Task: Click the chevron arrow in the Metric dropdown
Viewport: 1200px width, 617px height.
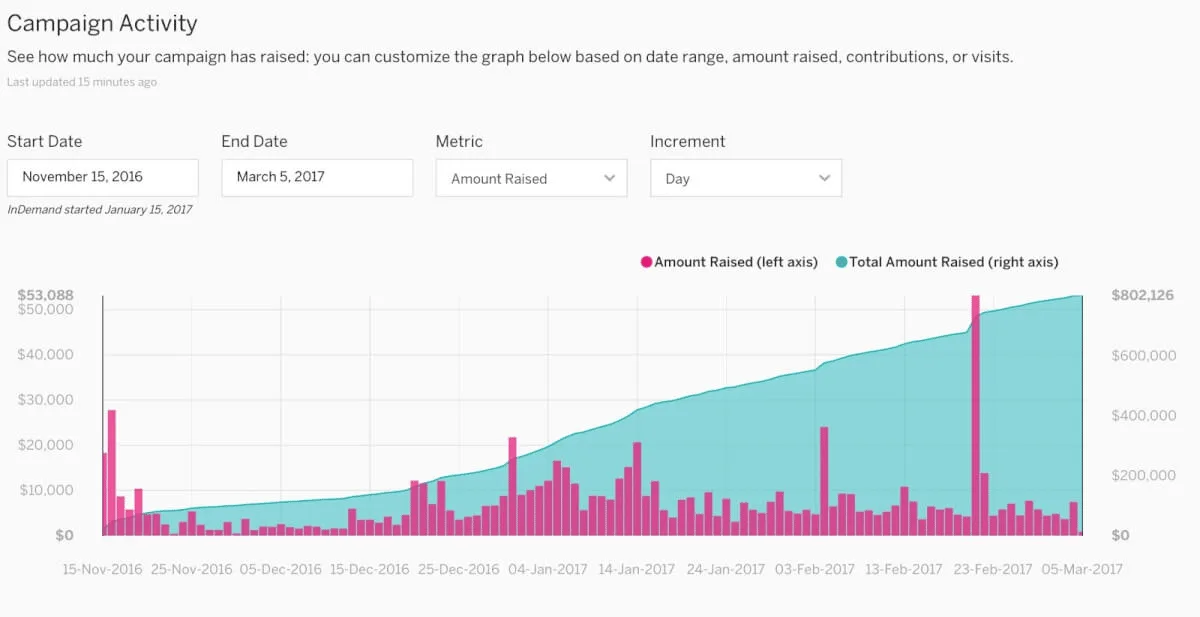Action: click(x=610, y=178)
